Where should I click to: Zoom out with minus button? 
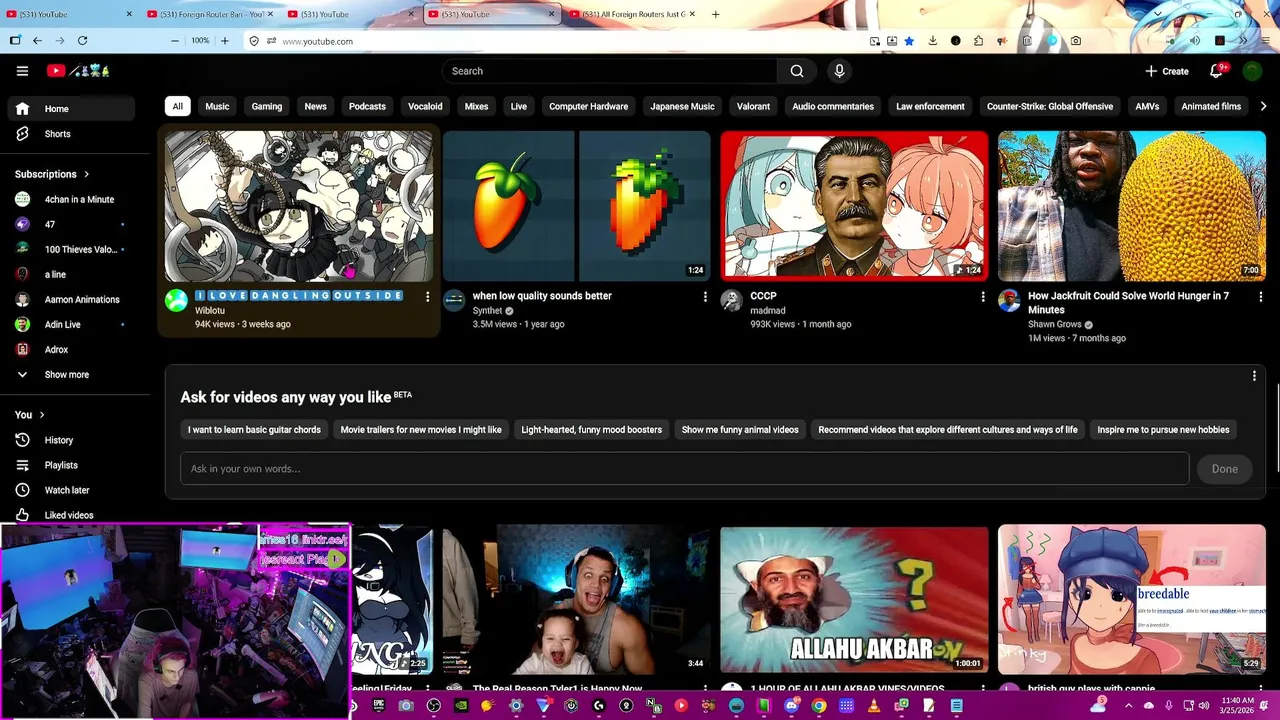pyautogui.click(x=175, y=41)
